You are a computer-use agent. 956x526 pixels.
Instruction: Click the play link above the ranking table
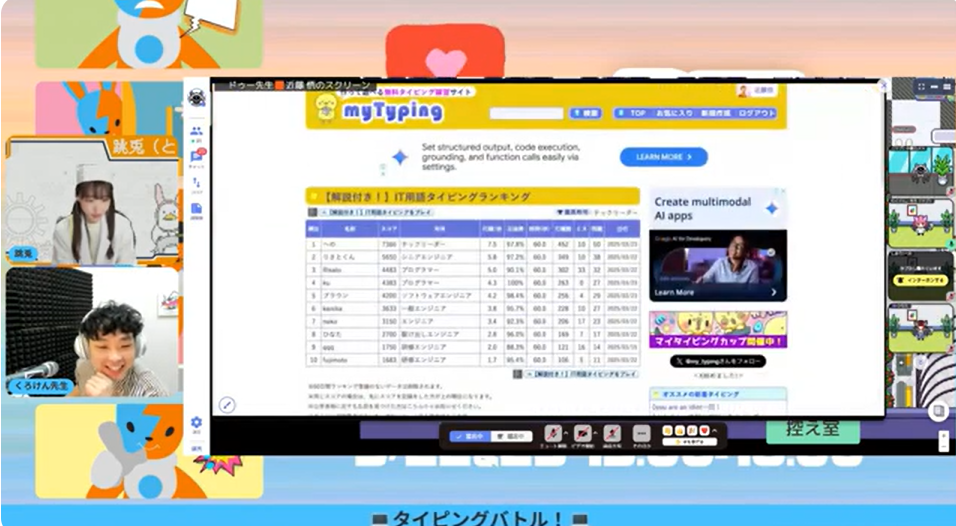(x=376, y=212)
